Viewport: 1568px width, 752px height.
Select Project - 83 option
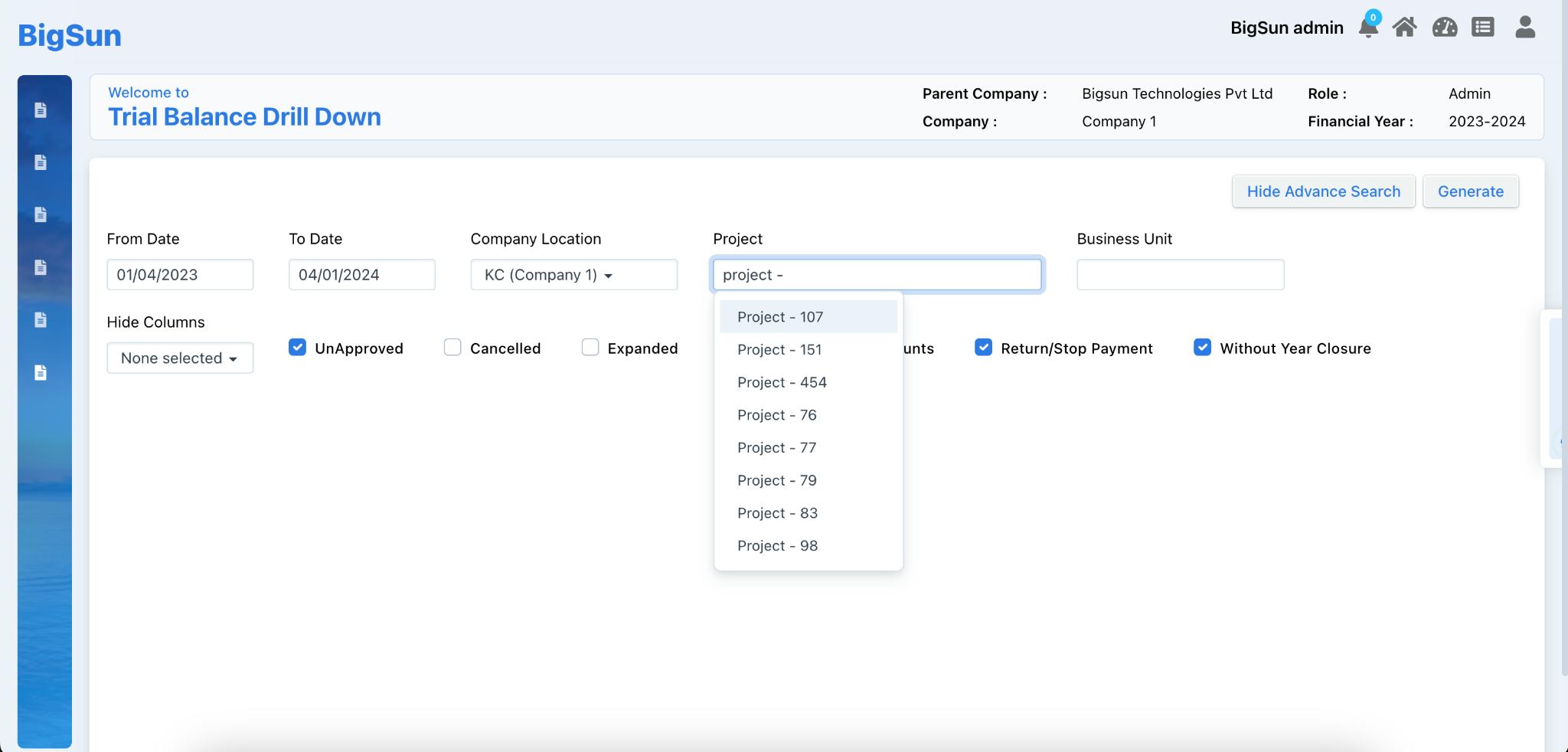808,513
